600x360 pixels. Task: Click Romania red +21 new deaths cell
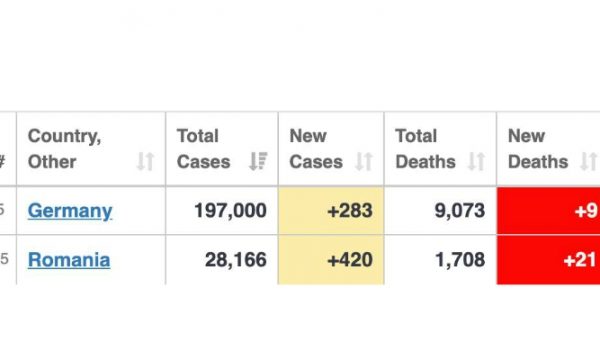pyautogui.click(x=548, y=260)
